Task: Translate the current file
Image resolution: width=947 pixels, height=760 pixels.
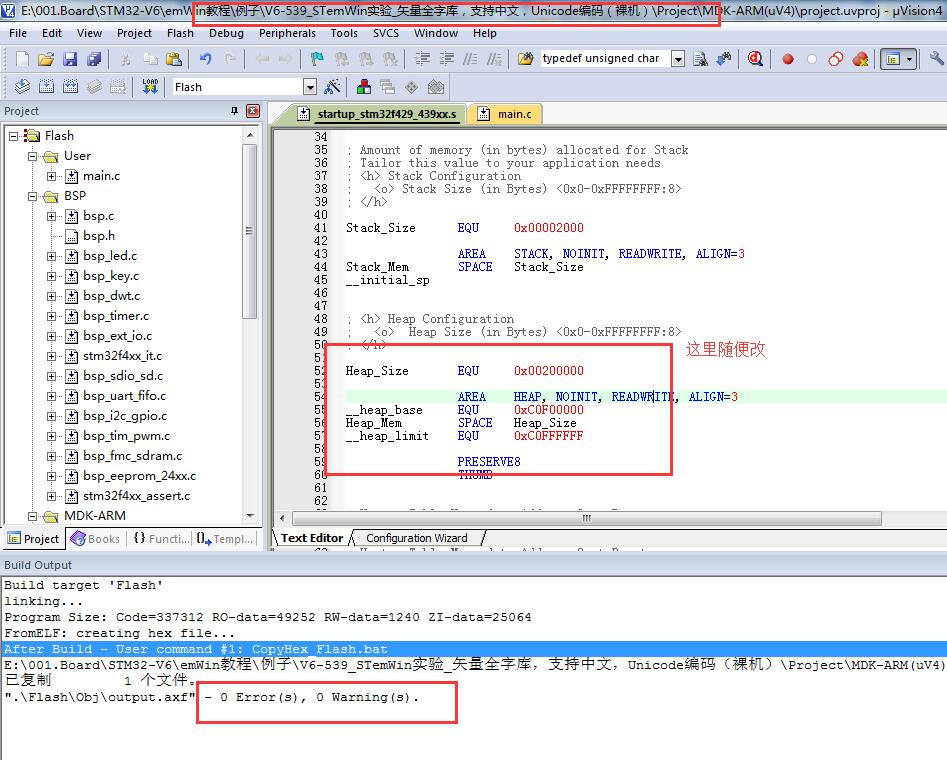Action: click(22, 86)
